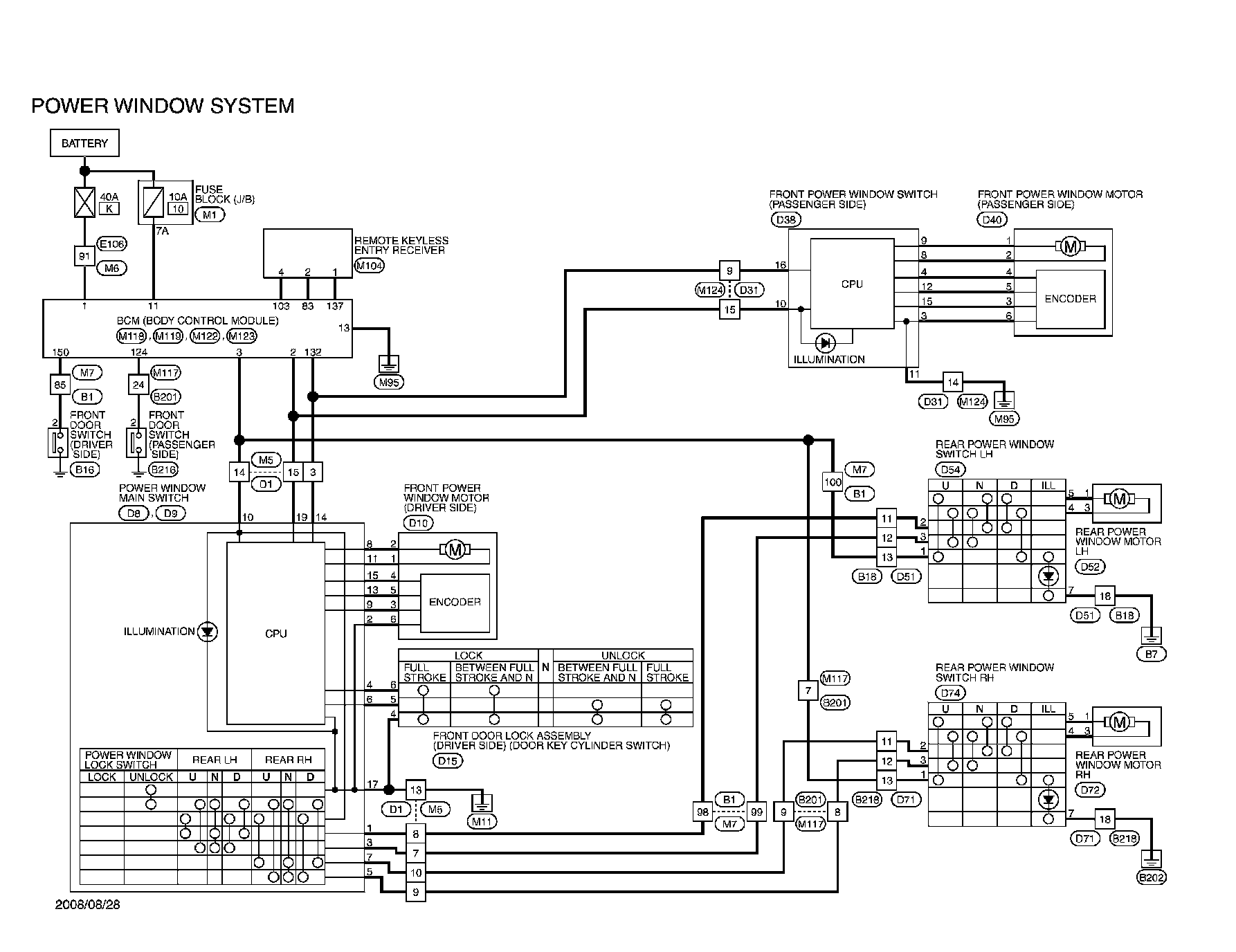Click the 10A fuse symbol in fuse block

[x=154, y=202]
